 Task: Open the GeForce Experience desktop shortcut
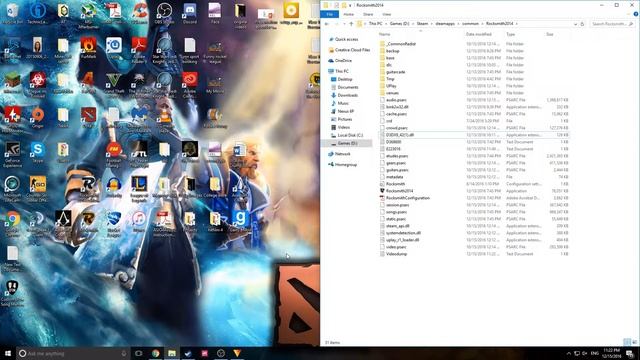pos(12,154)
